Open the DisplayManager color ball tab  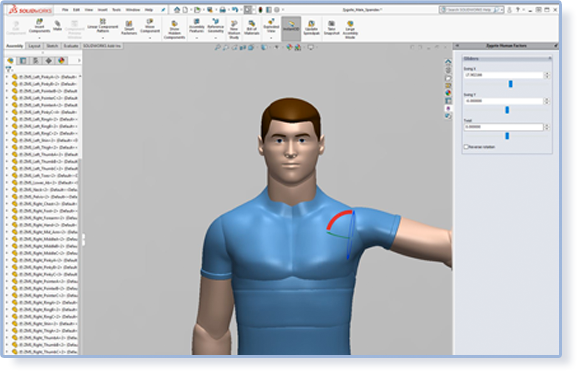[61, 60]
